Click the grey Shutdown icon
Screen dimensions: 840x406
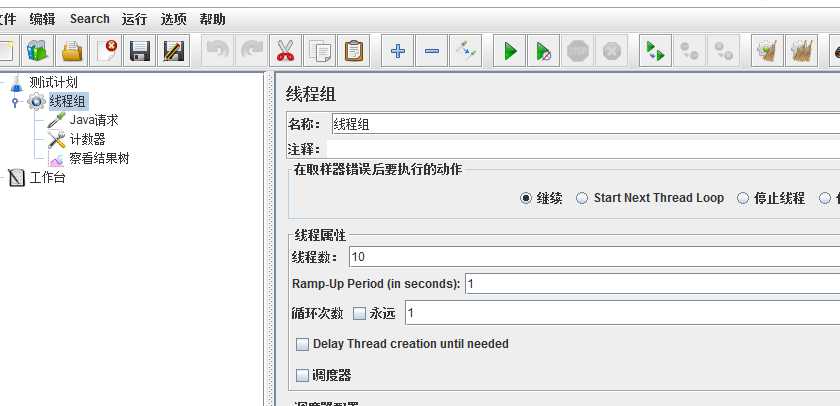click(612, 51)
